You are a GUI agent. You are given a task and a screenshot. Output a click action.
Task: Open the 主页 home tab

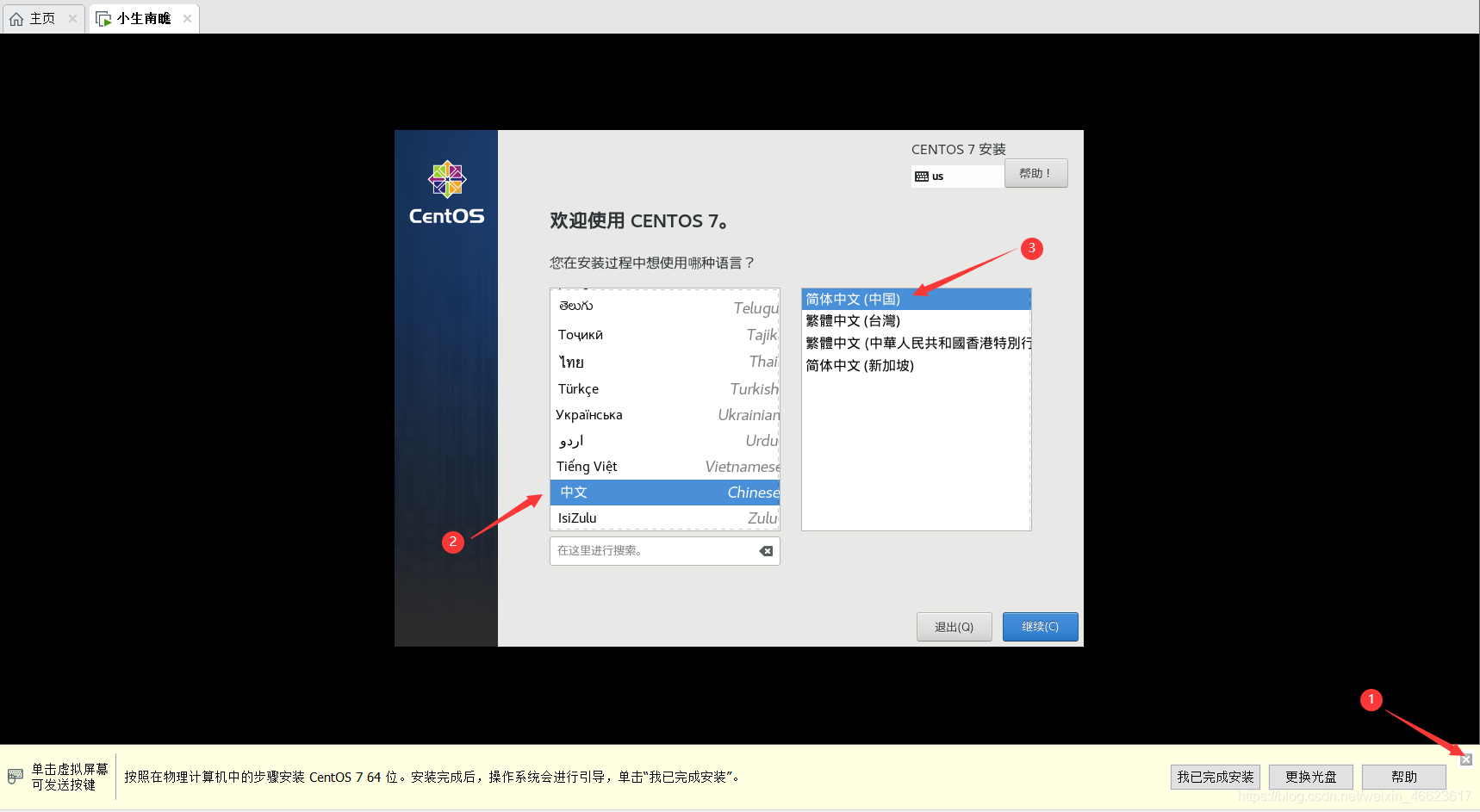pos(43,19)
